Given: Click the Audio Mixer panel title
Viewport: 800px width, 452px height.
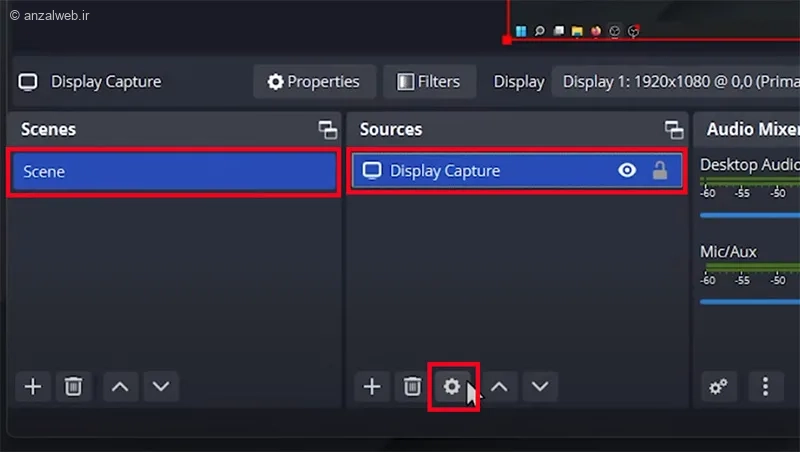Looking at the screenshot, I should (x=753, y=130).
